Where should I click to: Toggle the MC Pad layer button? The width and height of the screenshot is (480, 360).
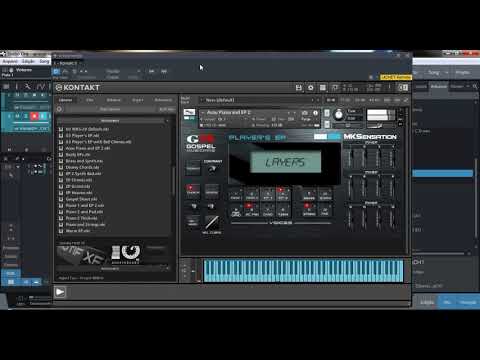tap(252, 210)
